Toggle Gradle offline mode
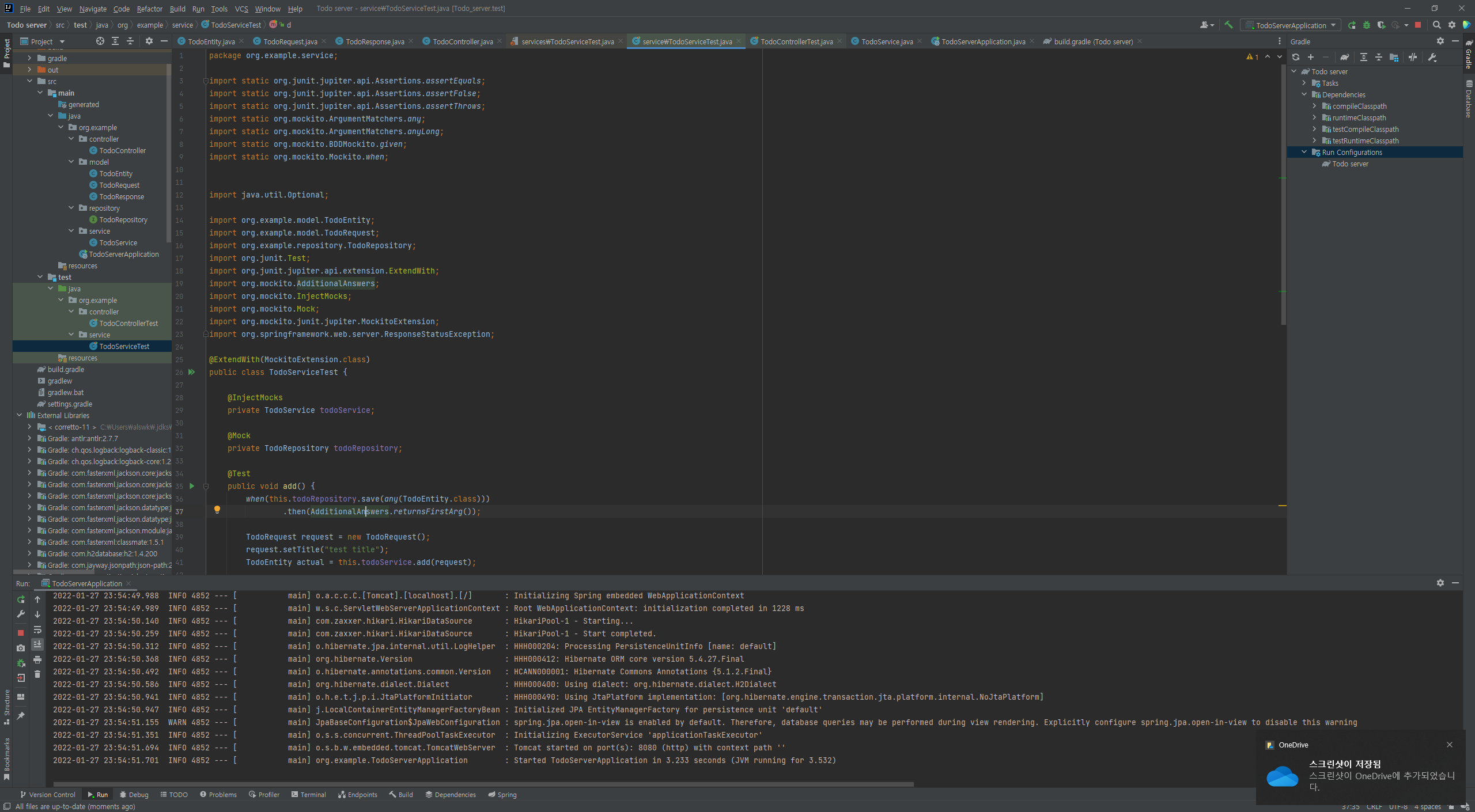This screenshot has width=1475, height=812. click(1413, 57)
